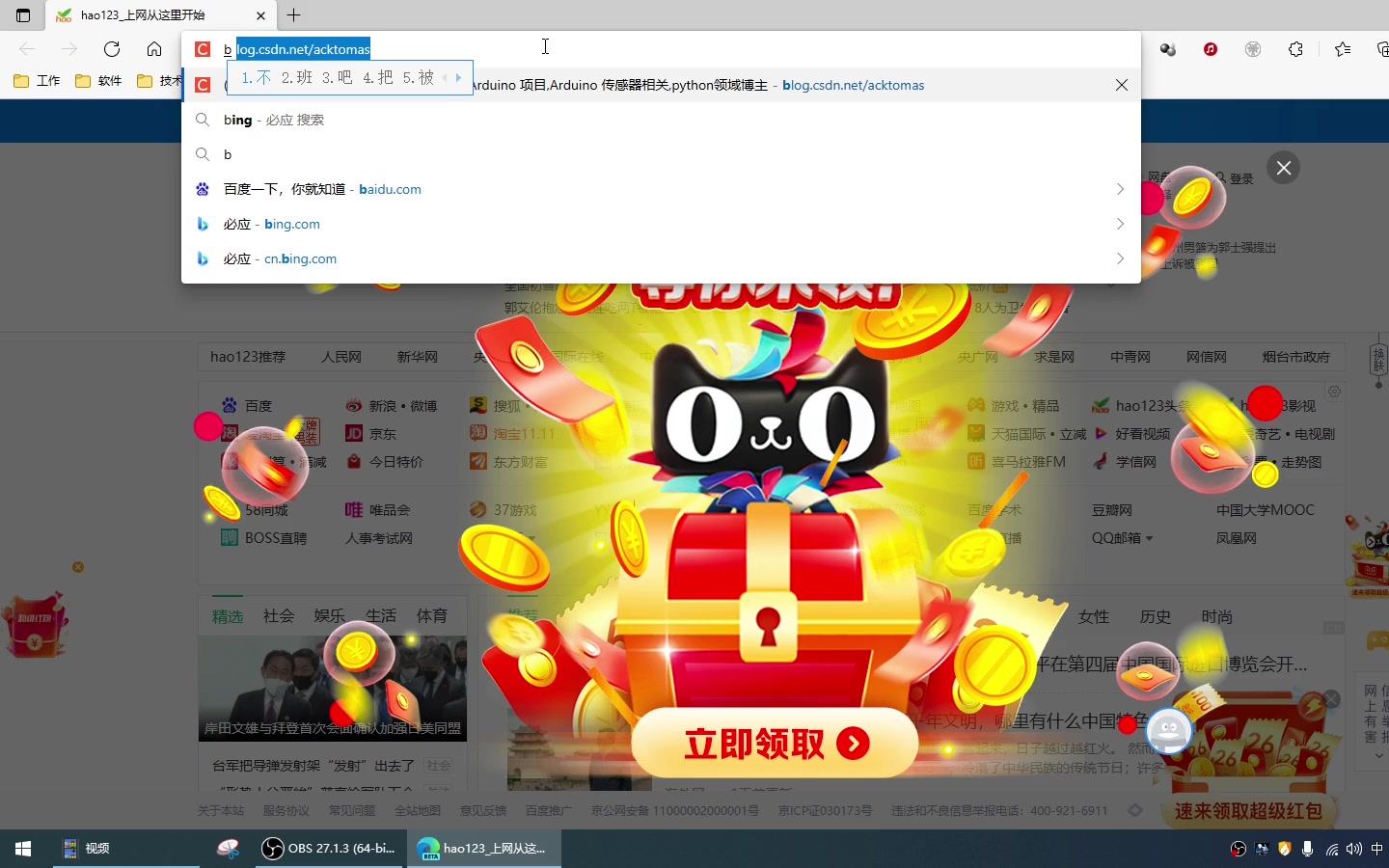Switch to the 社会 news tab
The height and width of the screenshot is (868, 1389).
pyautogui.click(x=279, y=615)
